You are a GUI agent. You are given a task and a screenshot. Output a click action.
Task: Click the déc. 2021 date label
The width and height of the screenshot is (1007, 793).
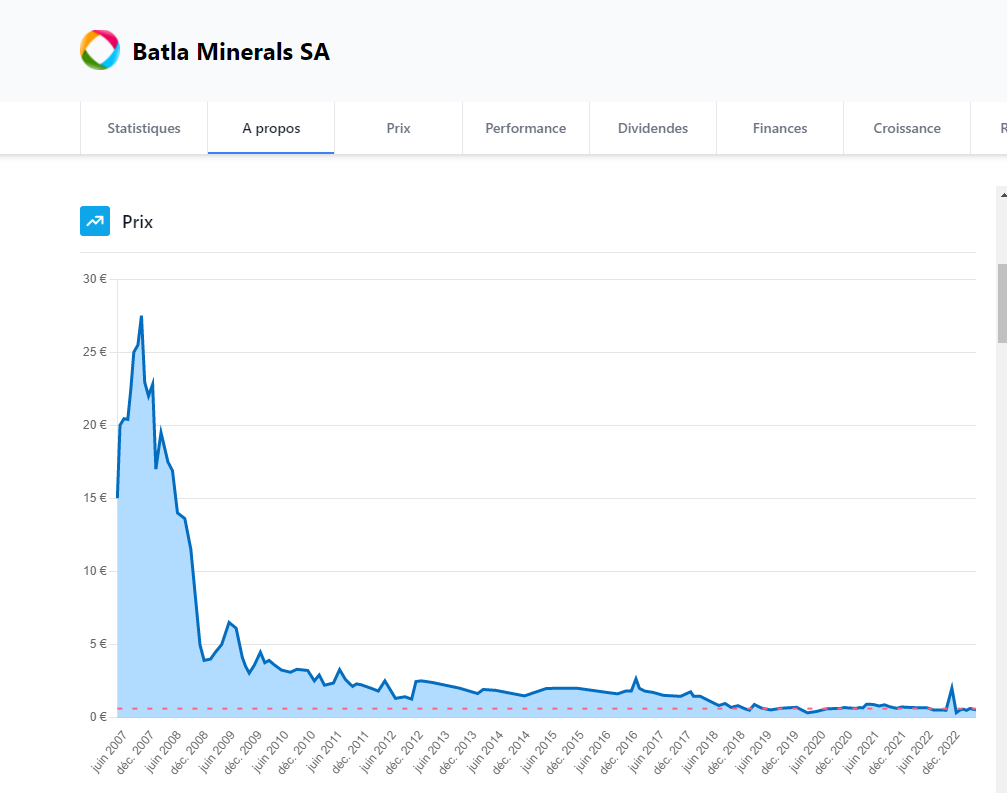click(x=888, y=751)
